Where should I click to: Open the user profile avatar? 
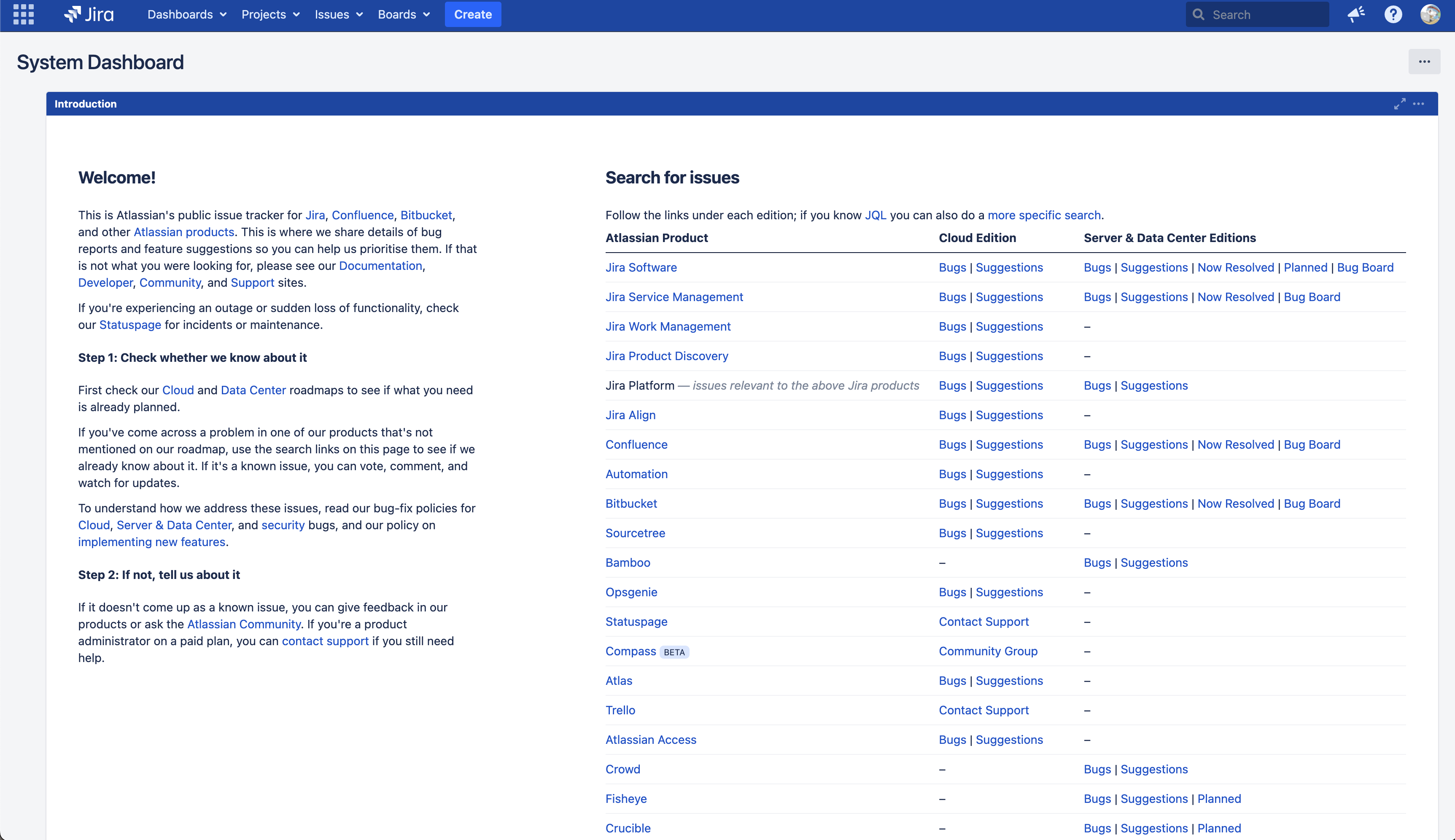pyautogui.click(x=1430, y=14)
